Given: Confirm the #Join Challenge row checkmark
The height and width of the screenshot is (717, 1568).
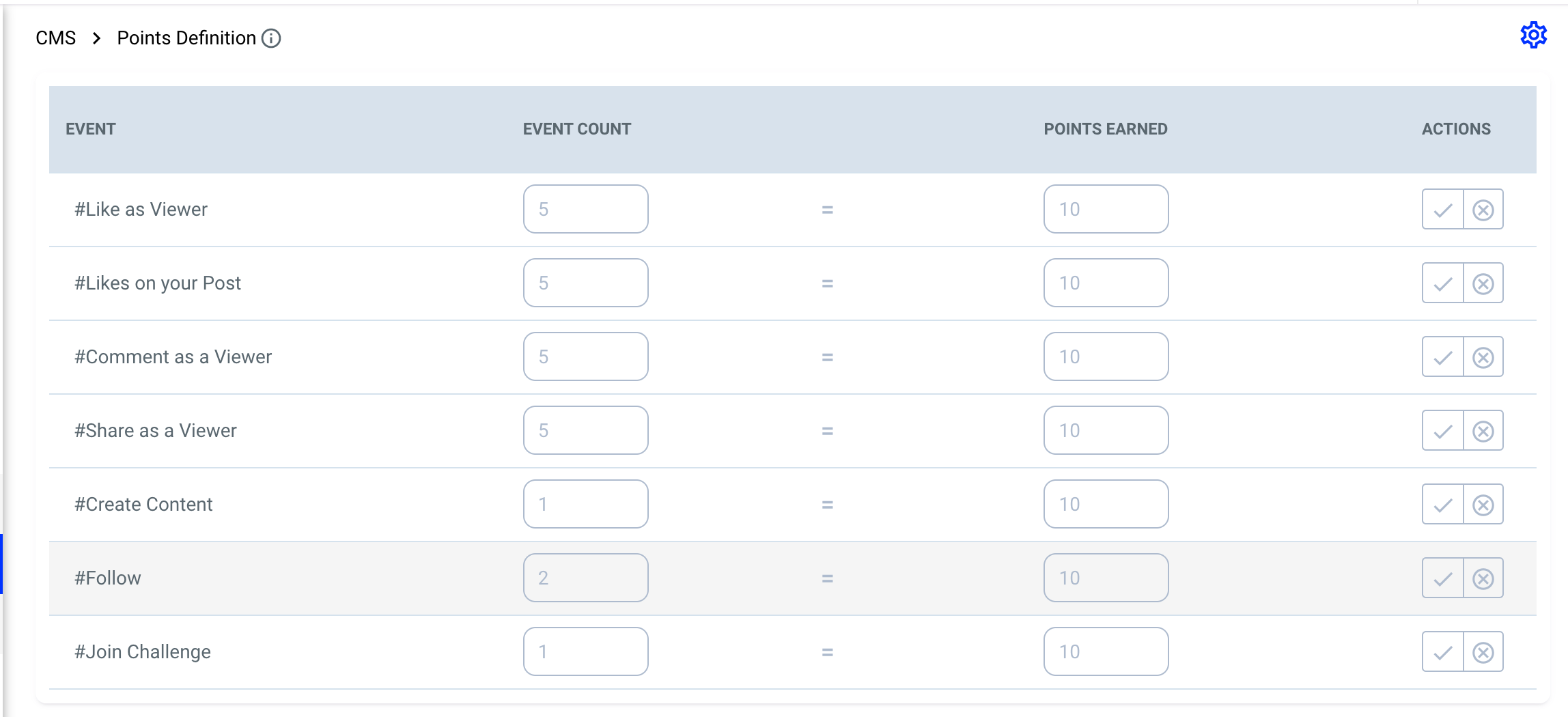Looking at the screenshot, I should point(1442,652).
